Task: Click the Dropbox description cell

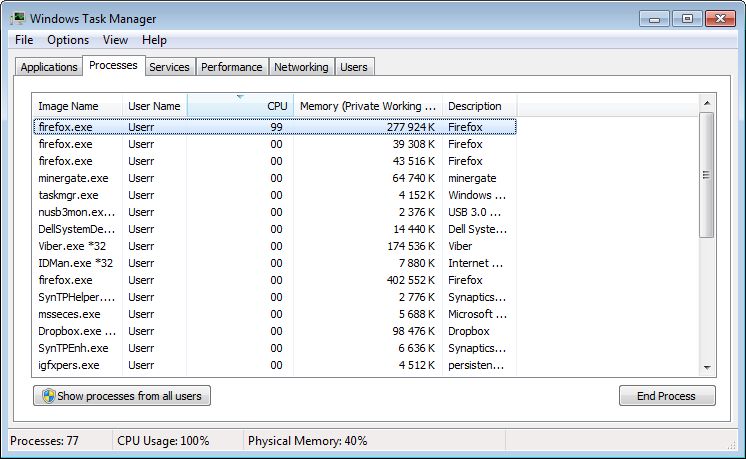Action: [469, 331]
